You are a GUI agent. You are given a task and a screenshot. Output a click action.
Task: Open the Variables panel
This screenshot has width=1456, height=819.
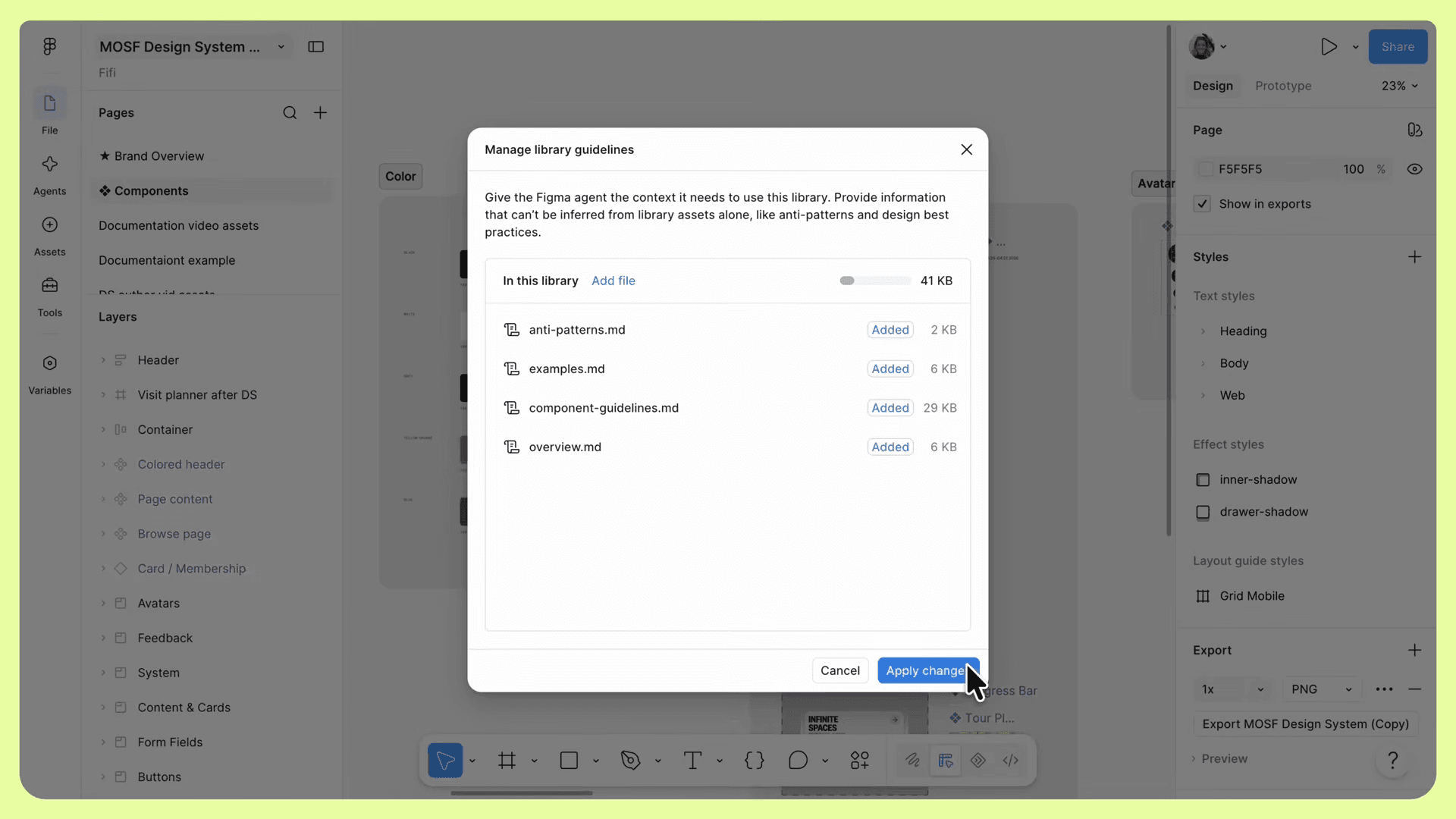tap(49, 374)
